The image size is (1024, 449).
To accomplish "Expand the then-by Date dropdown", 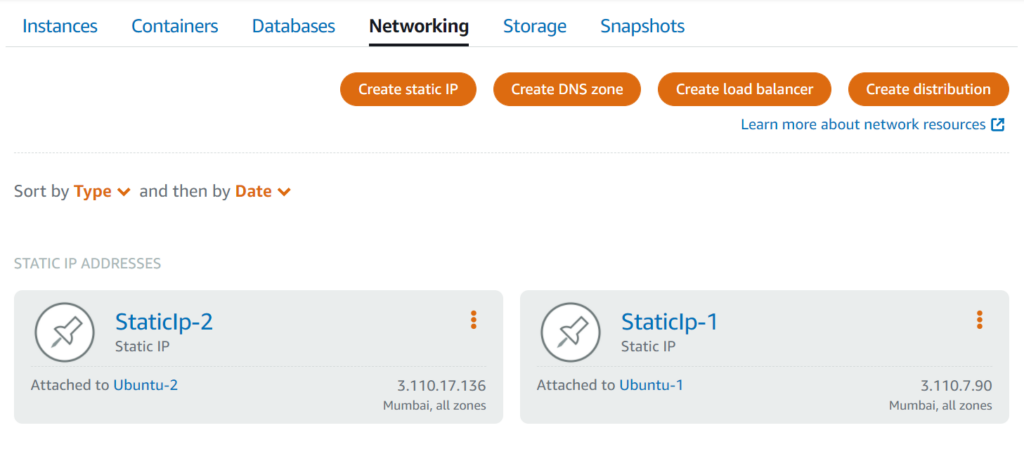I will coord(263,191).
